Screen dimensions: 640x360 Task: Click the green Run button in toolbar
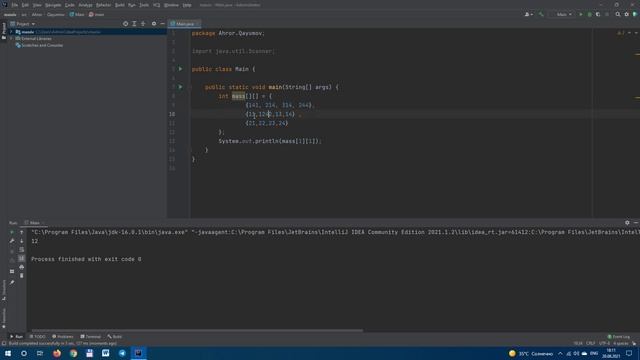point(581,14)
